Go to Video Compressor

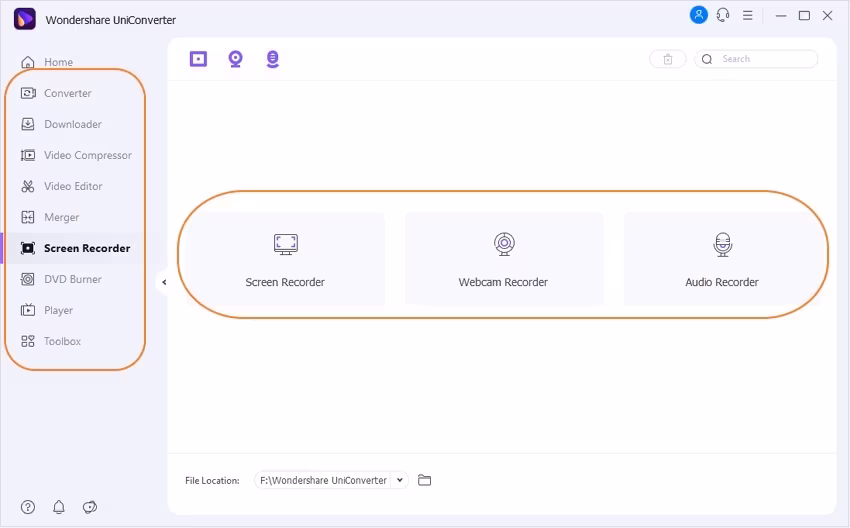76,155
